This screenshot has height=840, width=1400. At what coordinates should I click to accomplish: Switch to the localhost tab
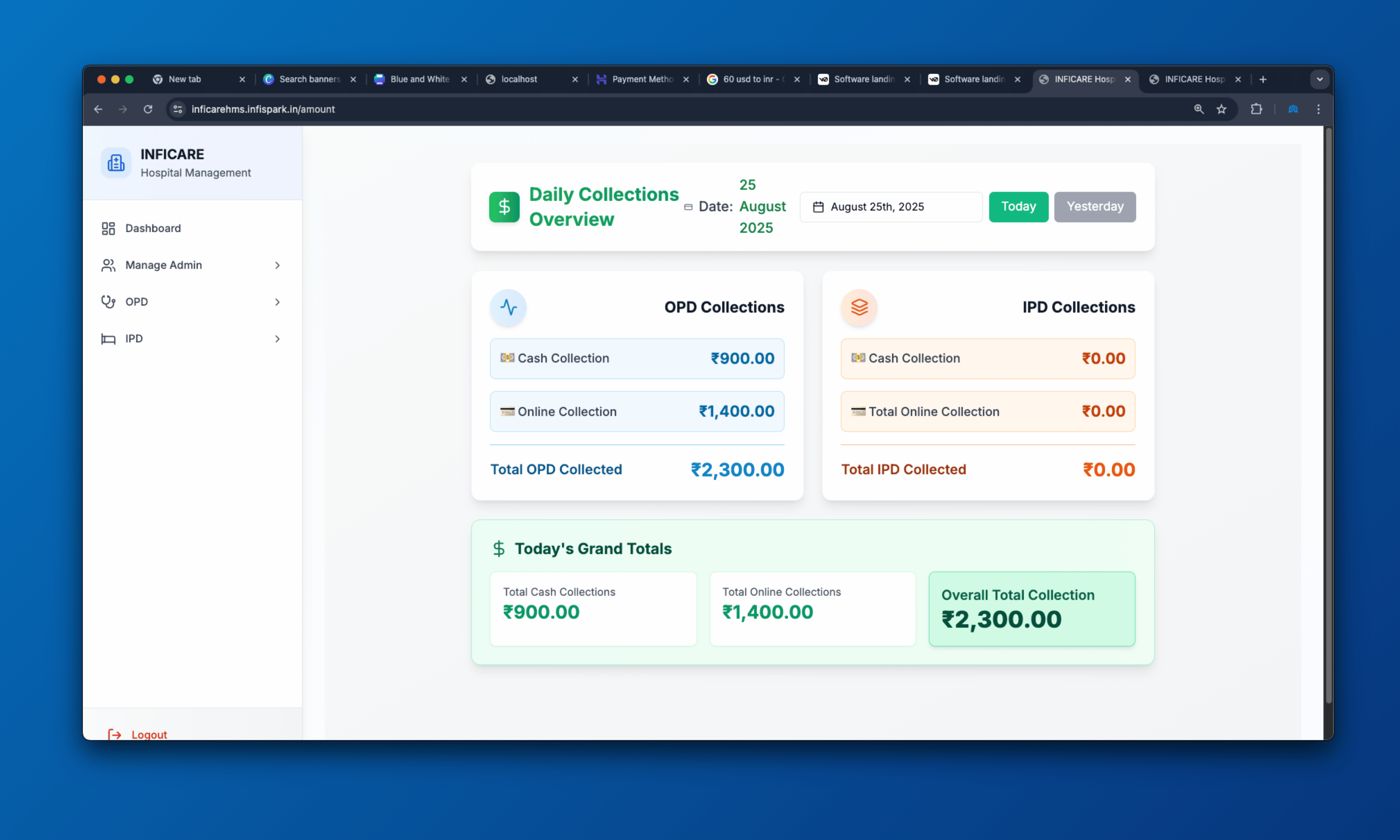519,79
